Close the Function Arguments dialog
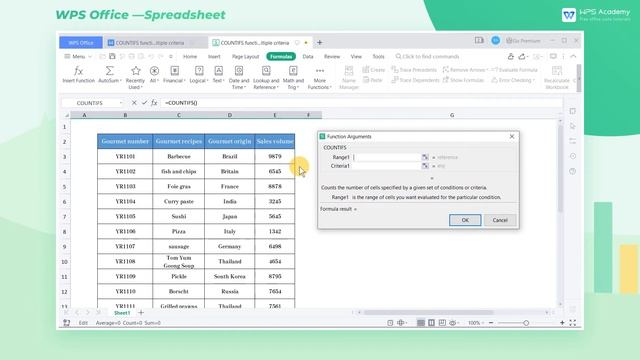This screenshot has height=360, width=640. pyautogui.click(x=512, y=136)
